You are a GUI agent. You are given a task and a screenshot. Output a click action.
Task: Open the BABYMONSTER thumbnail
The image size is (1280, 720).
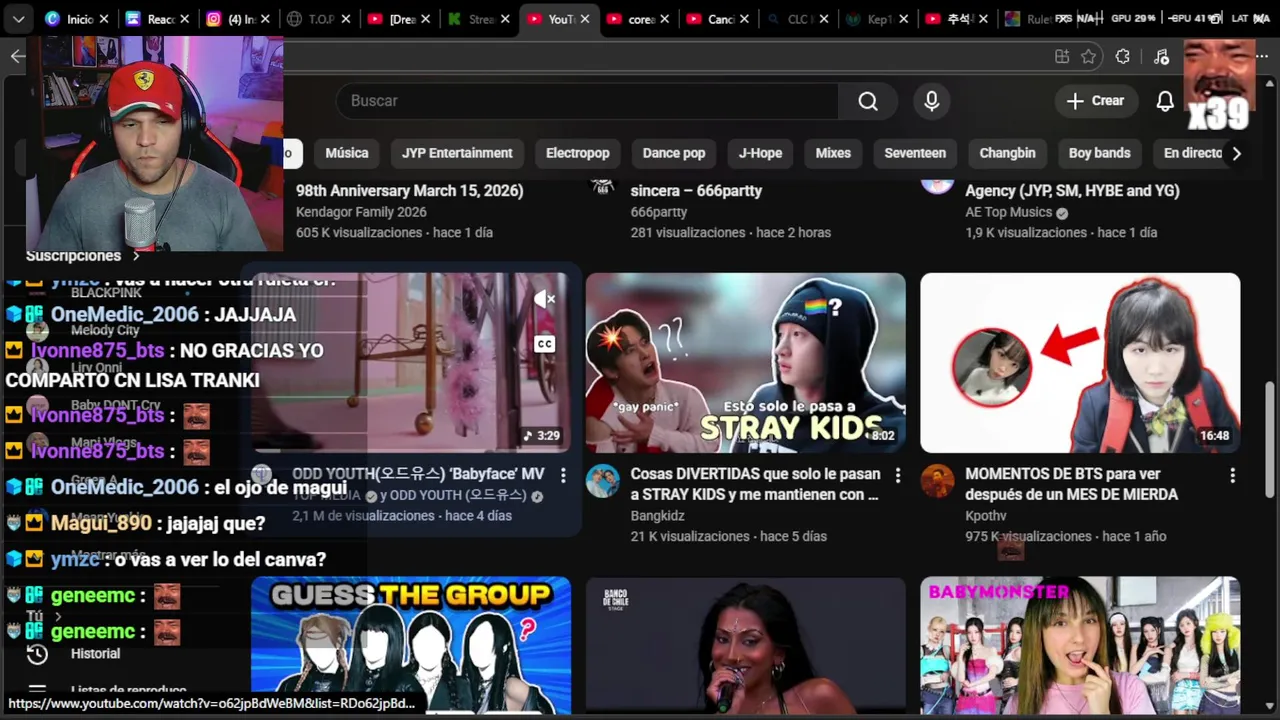1080,644
